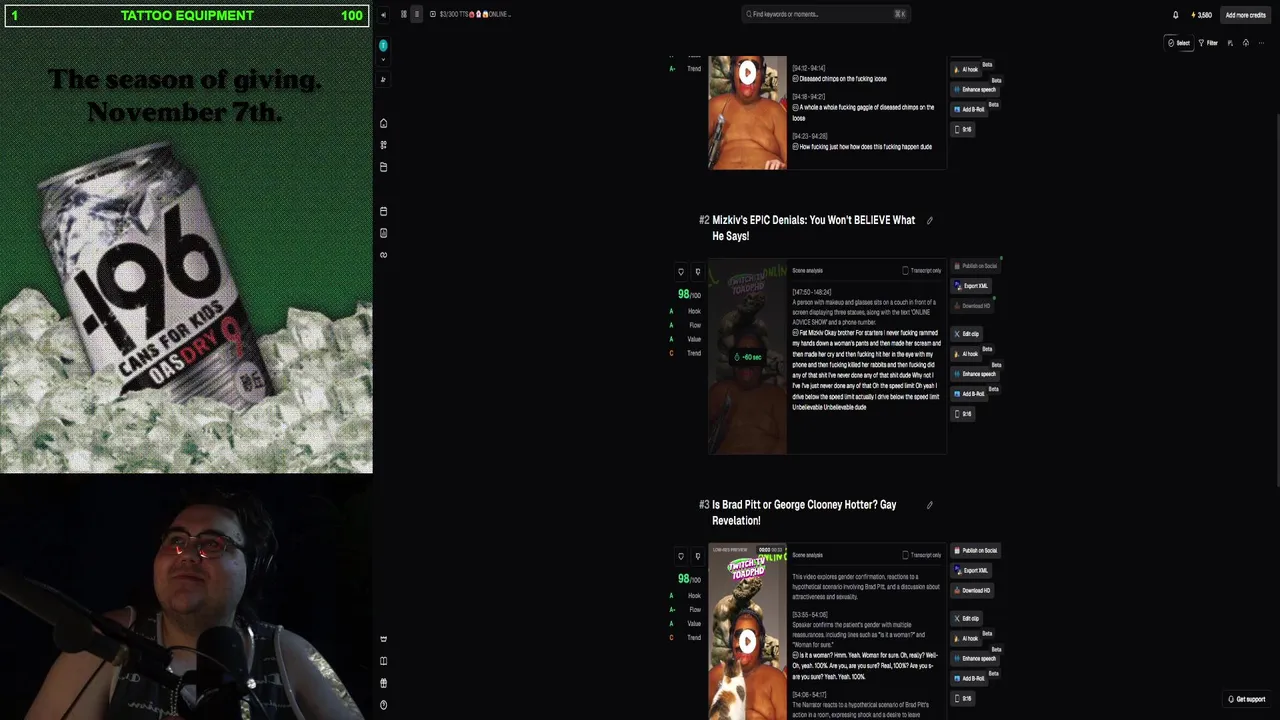Click AI hook for clip #2
This screenshot has width=1280, height=720.
pos(966,354)
